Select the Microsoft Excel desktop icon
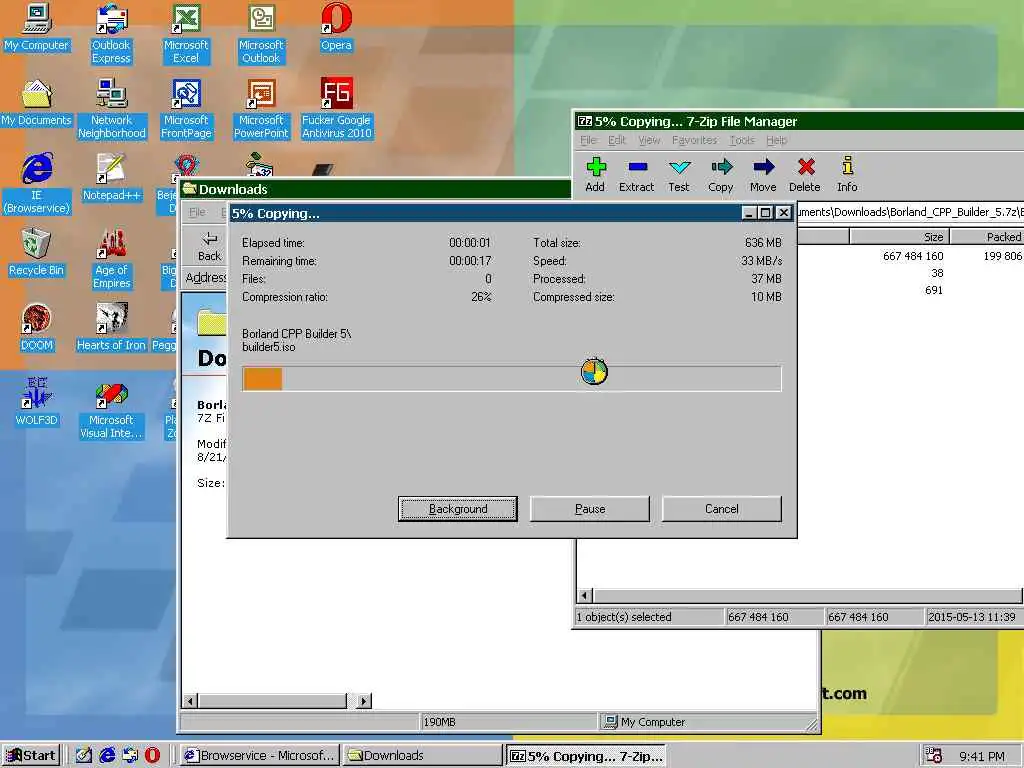Image resolution: width=1024 pixels, height=768 pixels. coord(186,34)
